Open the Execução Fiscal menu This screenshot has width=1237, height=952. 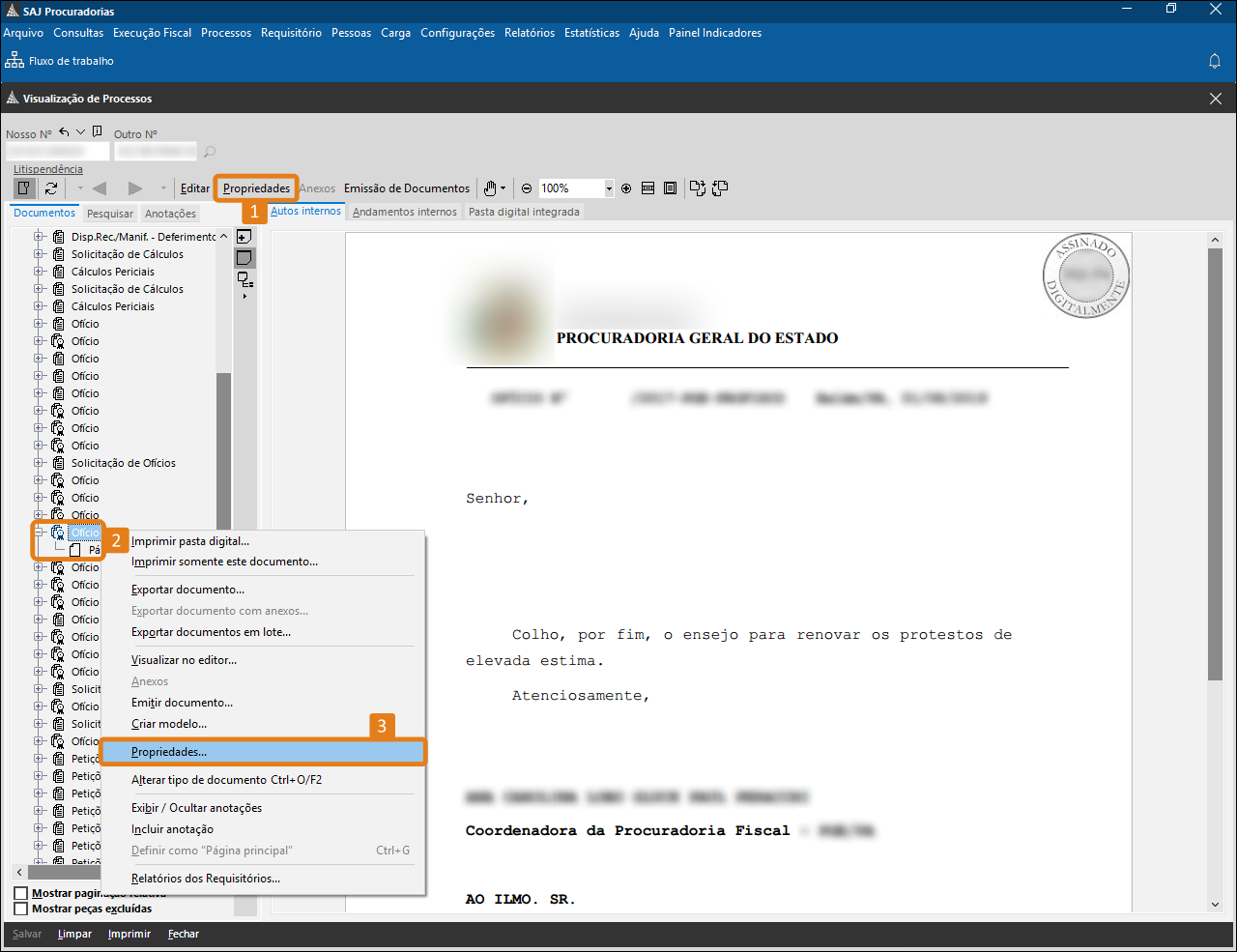tap(152, 33)
